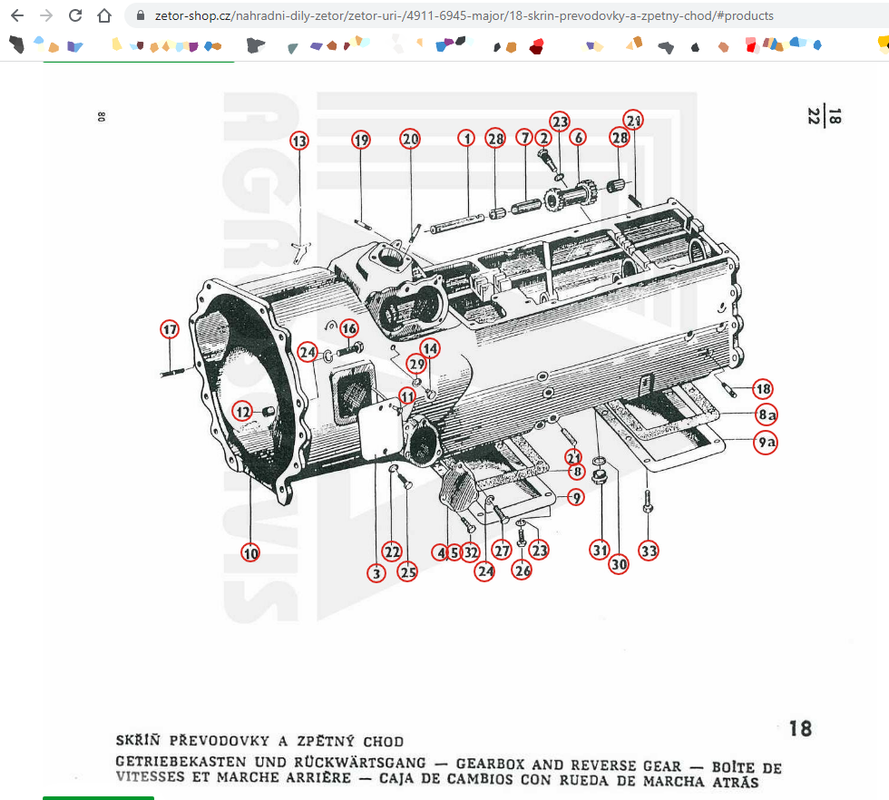Open the browser home page
The image size is (889, 800).
click(x=104, y=16)
